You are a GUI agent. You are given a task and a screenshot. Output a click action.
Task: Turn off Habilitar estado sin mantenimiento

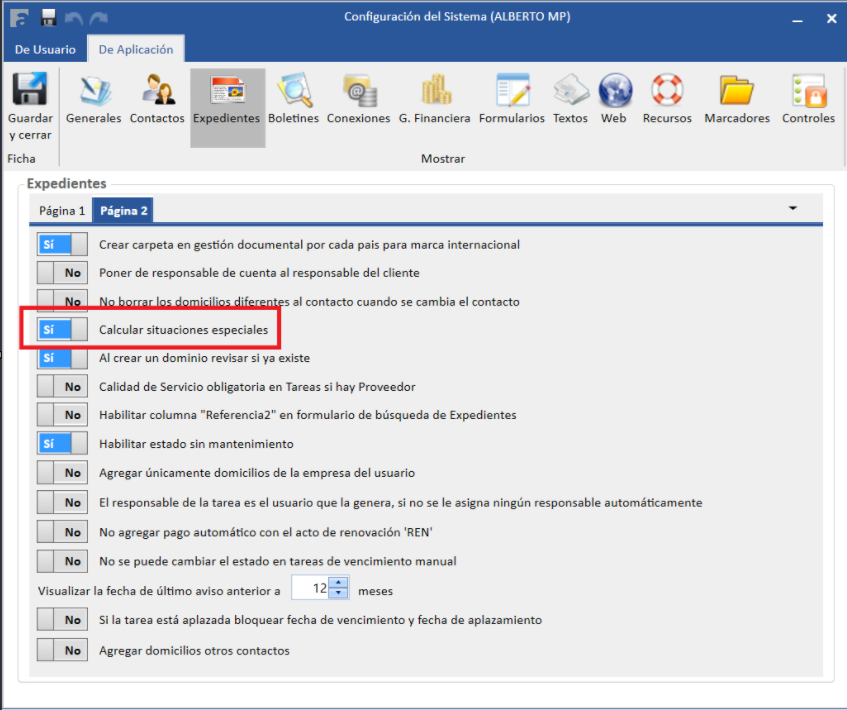pos(62,442)
